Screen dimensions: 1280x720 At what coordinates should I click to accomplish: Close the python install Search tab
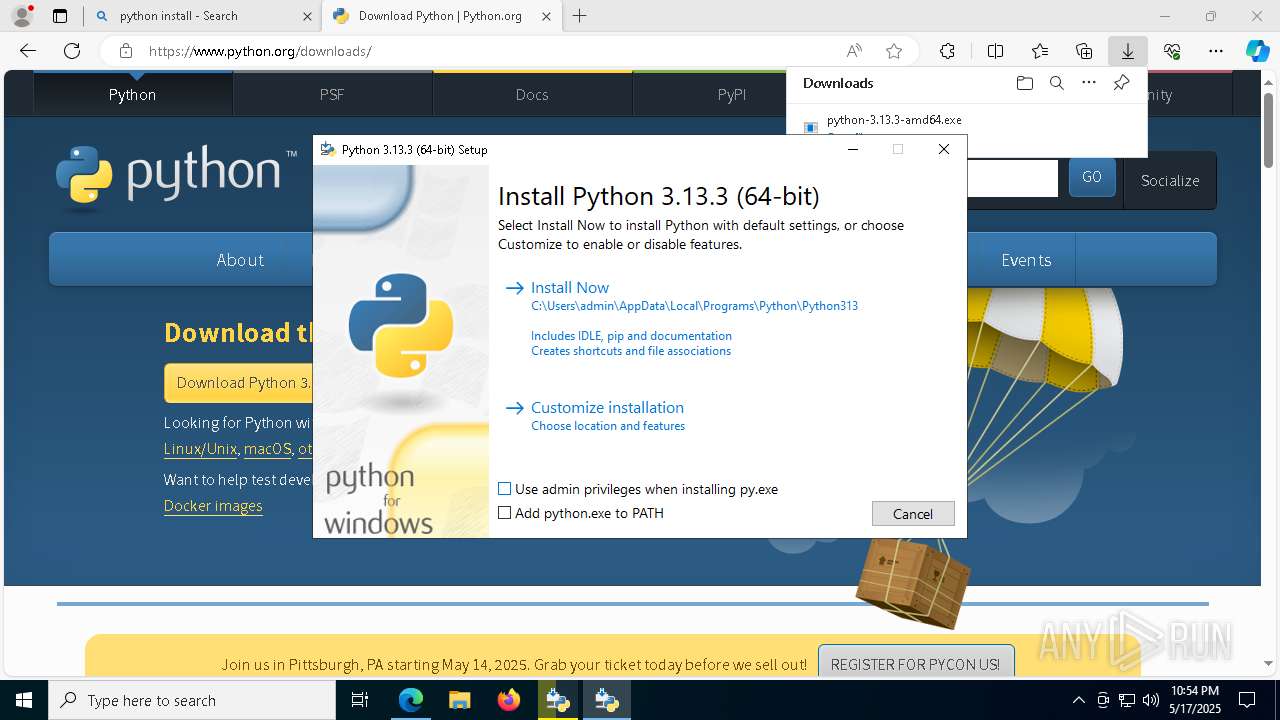[307, 16]
